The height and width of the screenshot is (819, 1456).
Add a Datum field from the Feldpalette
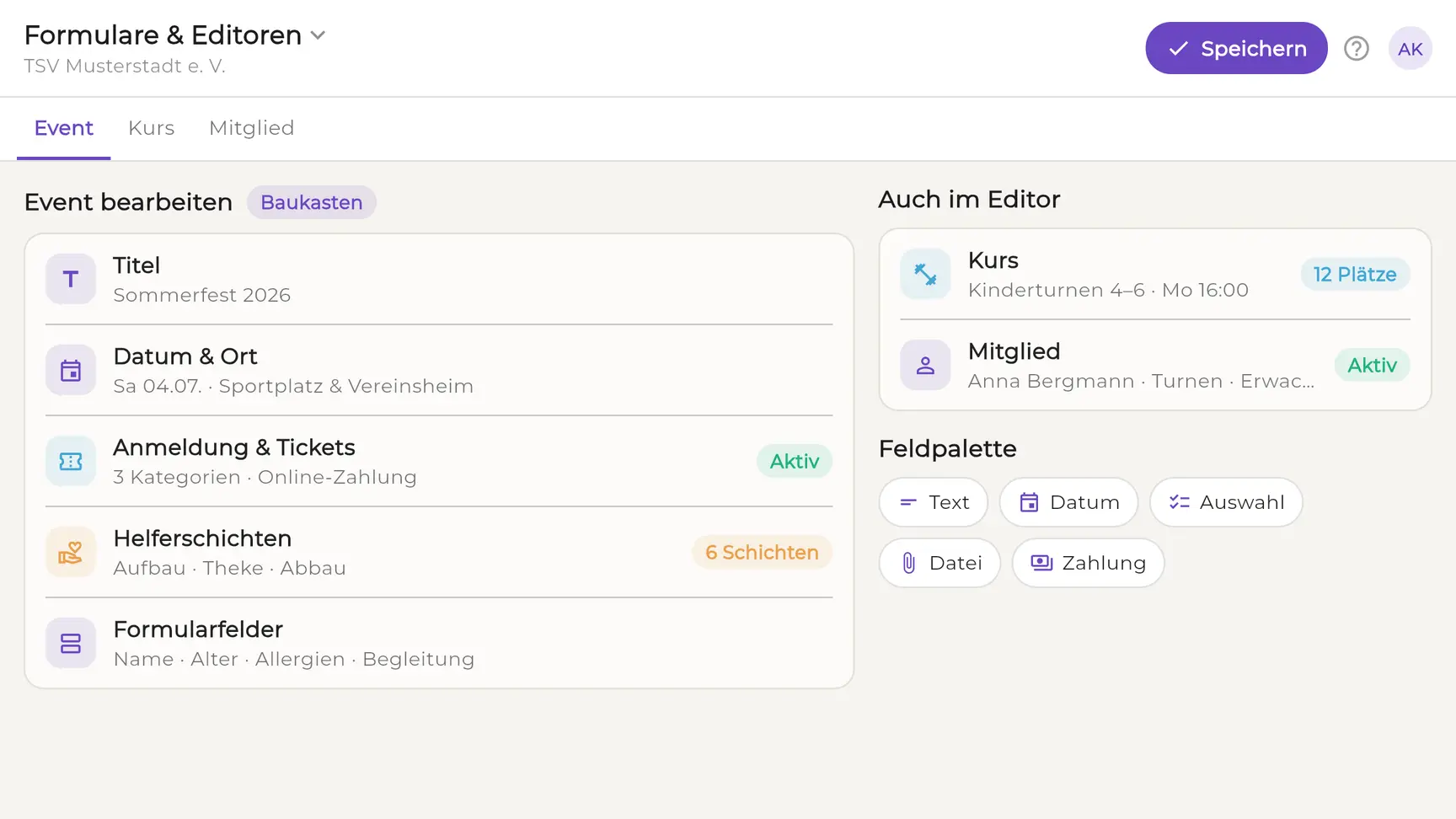tap(1069, 503)
